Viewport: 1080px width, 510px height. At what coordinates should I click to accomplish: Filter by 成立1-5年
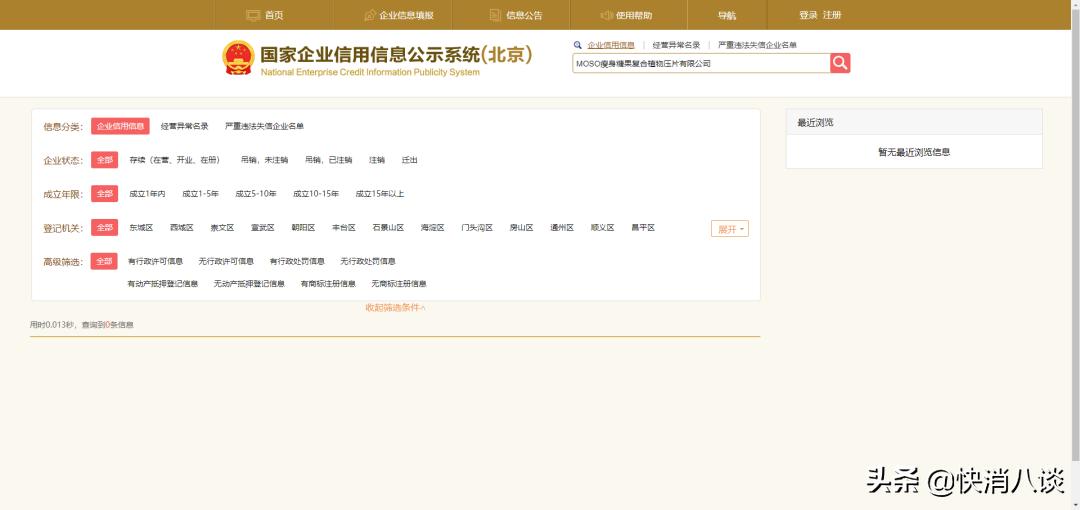[200, 194]
